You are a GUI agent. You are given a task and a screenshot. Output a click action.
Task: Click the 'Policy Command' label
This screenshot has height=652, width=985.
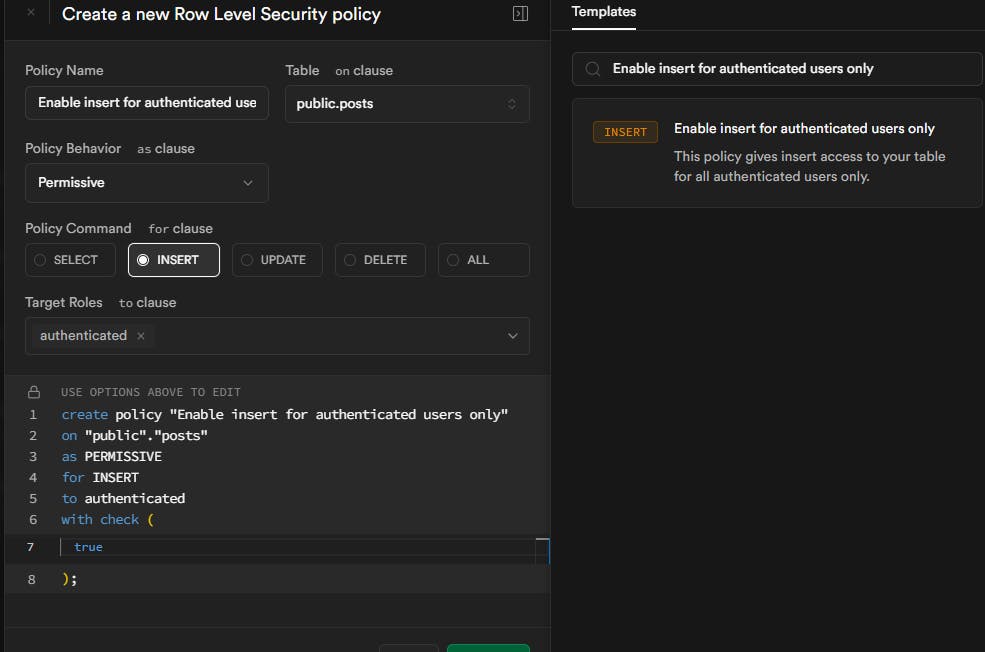point(78,228)
